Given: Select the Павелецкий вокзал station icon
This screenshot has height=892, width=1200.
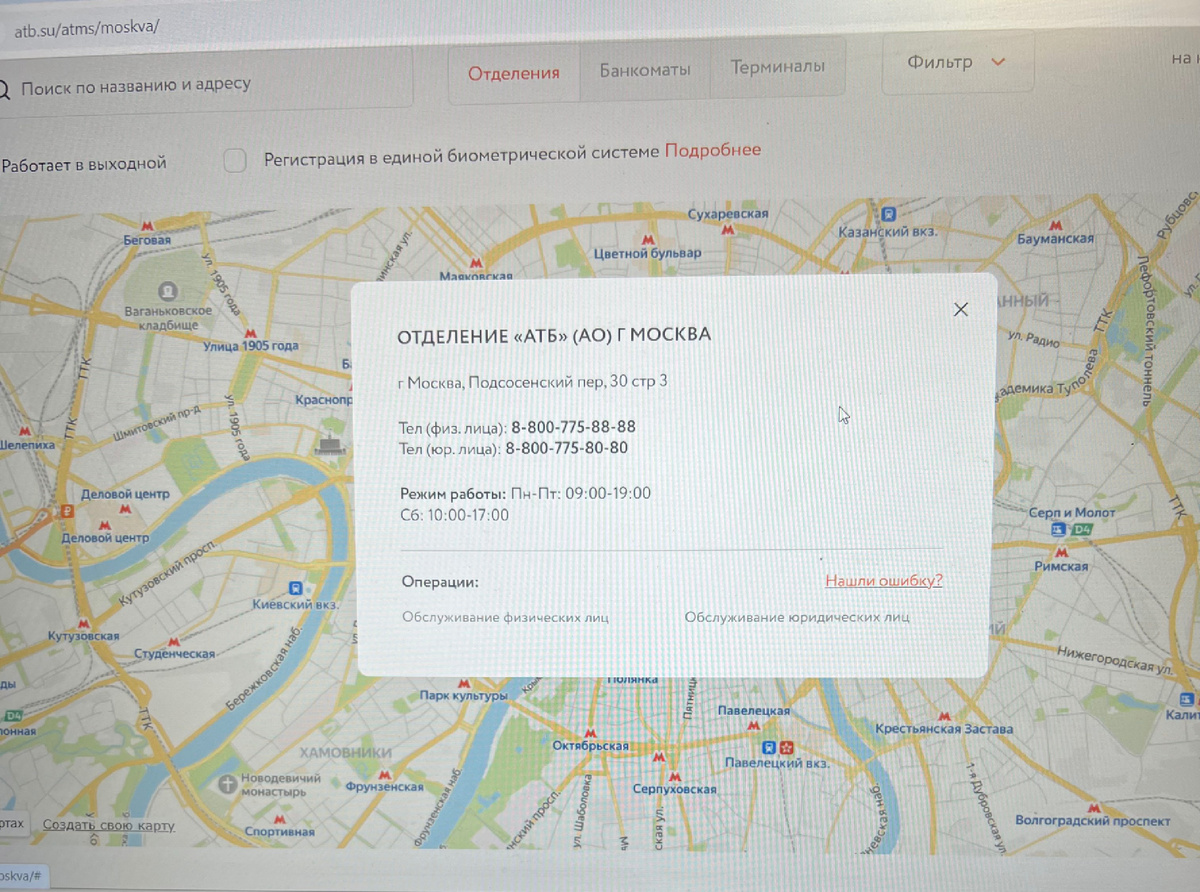Looking at the screenshot, I should [x=768, y=746].
